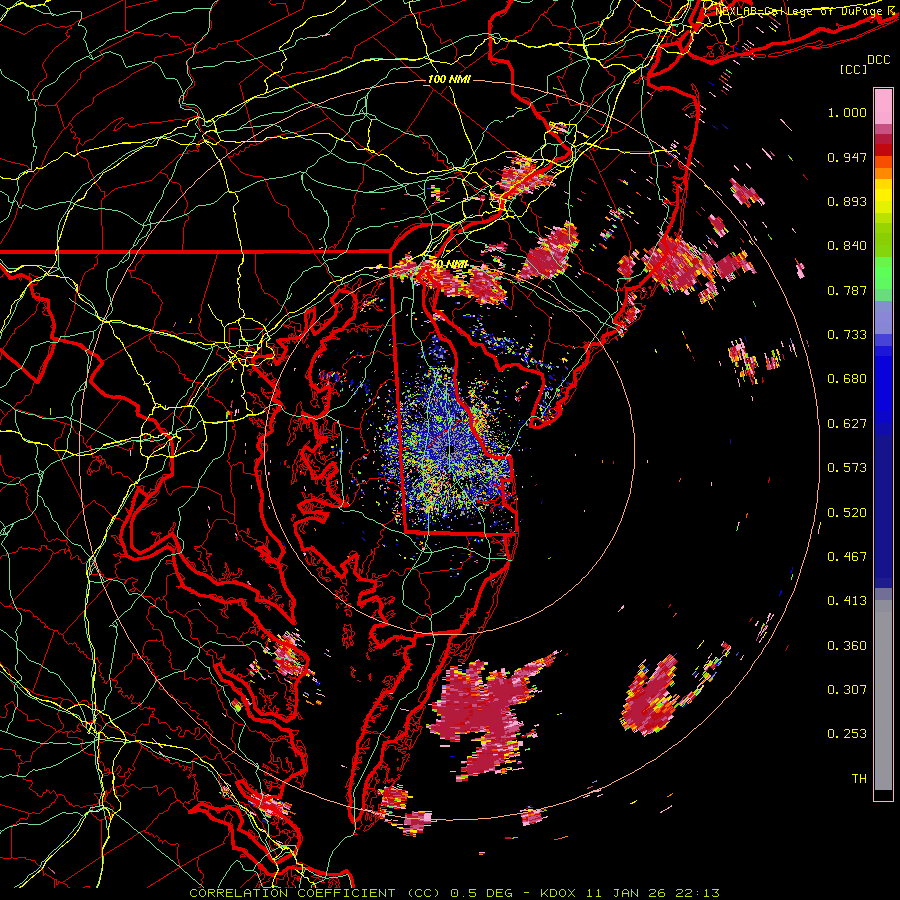The height and width of the screenshot is (900, 900).
Task: Click the 0.787 scale value
Action: pos(847,290)
